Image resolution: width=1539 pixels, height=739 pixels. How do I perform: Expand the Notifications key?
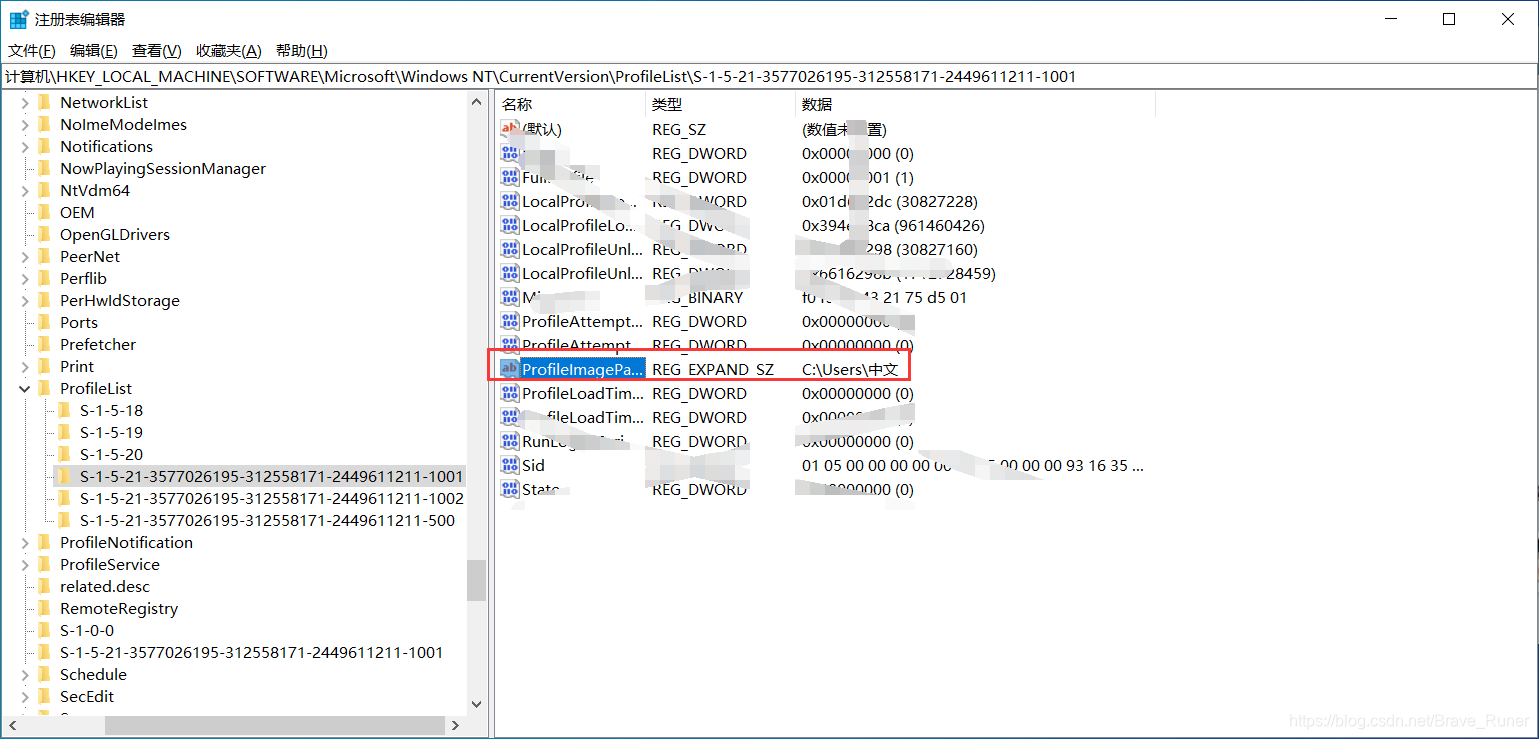point(25,146)
